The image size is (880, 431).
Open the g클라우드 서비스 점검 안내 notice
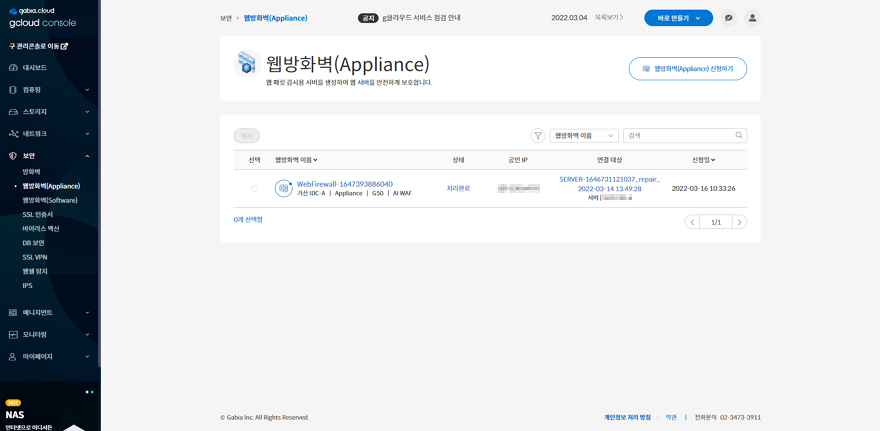(x=421, y=18)
